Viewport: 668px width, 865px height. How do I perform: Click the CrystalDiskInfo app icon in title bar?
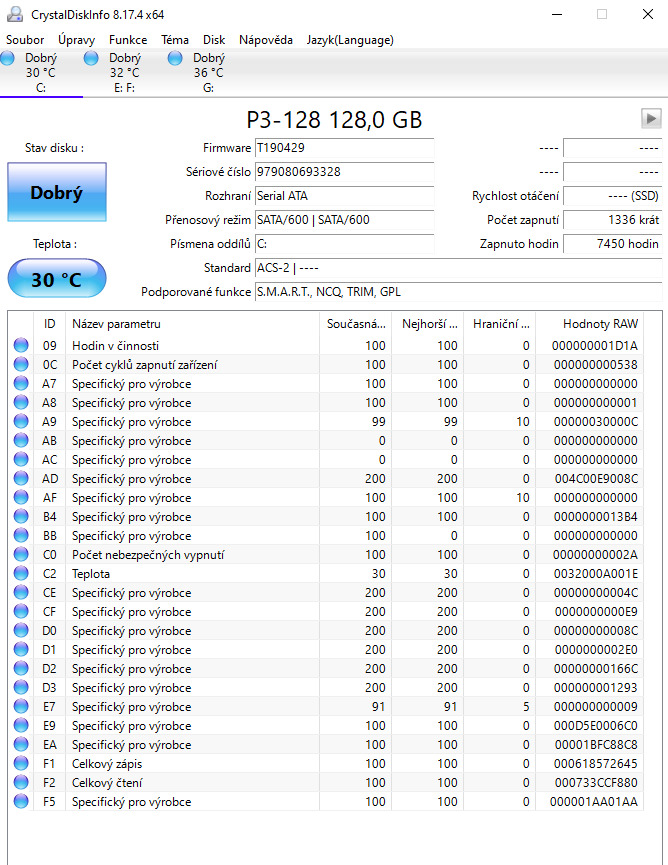pos(13,13)
